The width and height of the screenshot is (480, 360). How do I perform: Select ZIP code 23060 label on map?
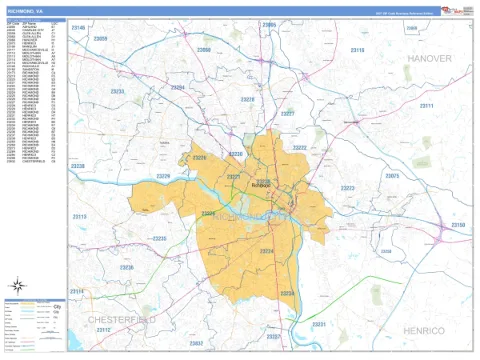tap(204, 50)
